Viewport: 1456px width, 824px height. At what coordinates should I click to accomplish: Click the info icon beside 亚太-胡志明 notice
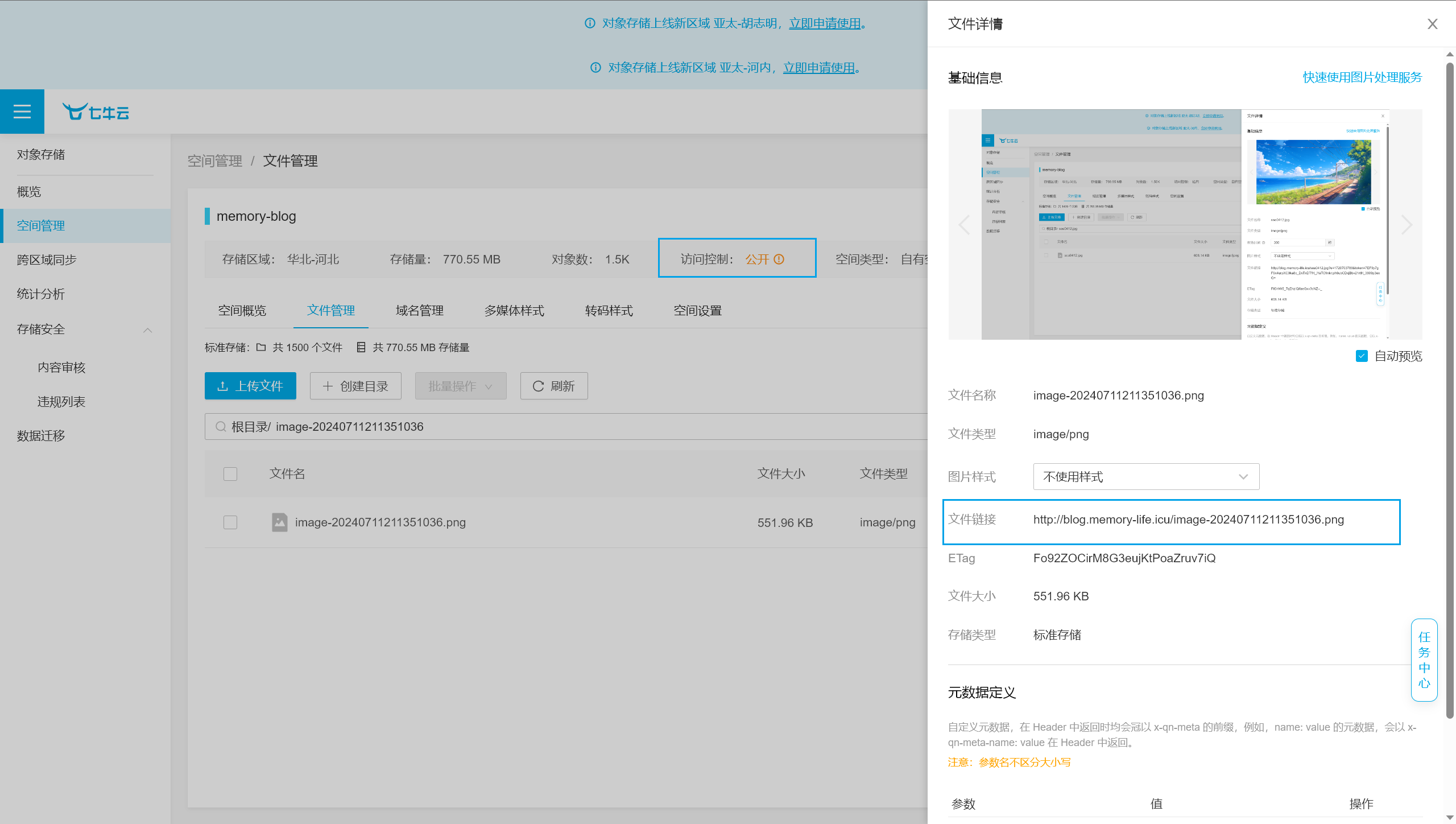[x=590, y=23]
